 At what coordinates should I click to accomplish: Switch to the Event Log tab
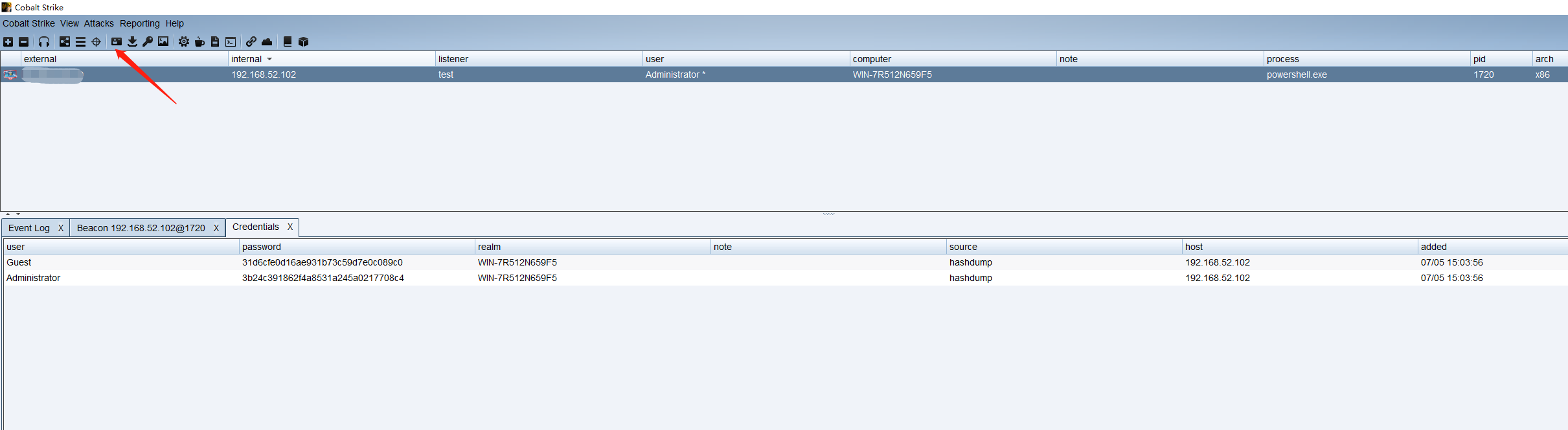pyautogui.click(x=29, y=228)
